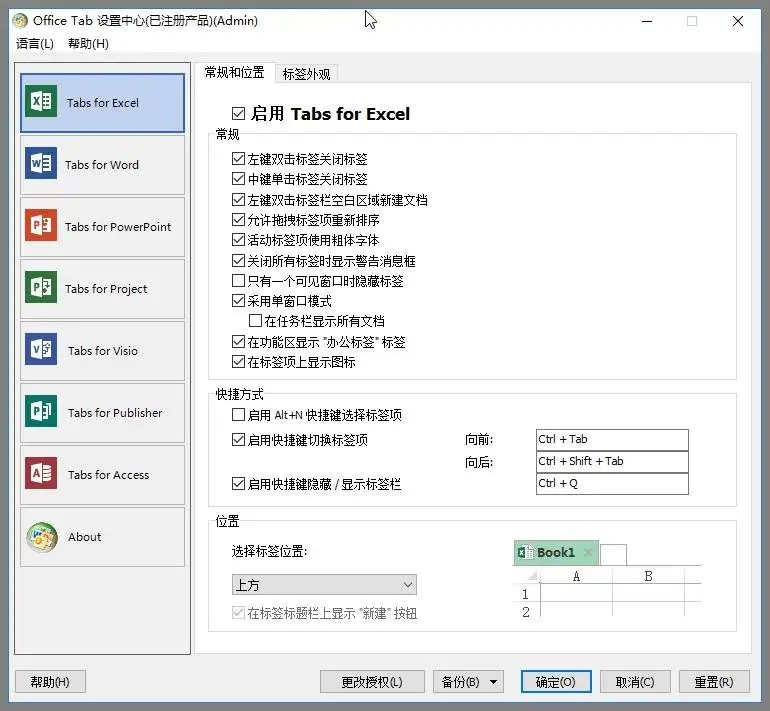Enable 只有一个可见窗口时隐藏标签 checkbox
The image size is (770, 711).
(x=238, y=281)
